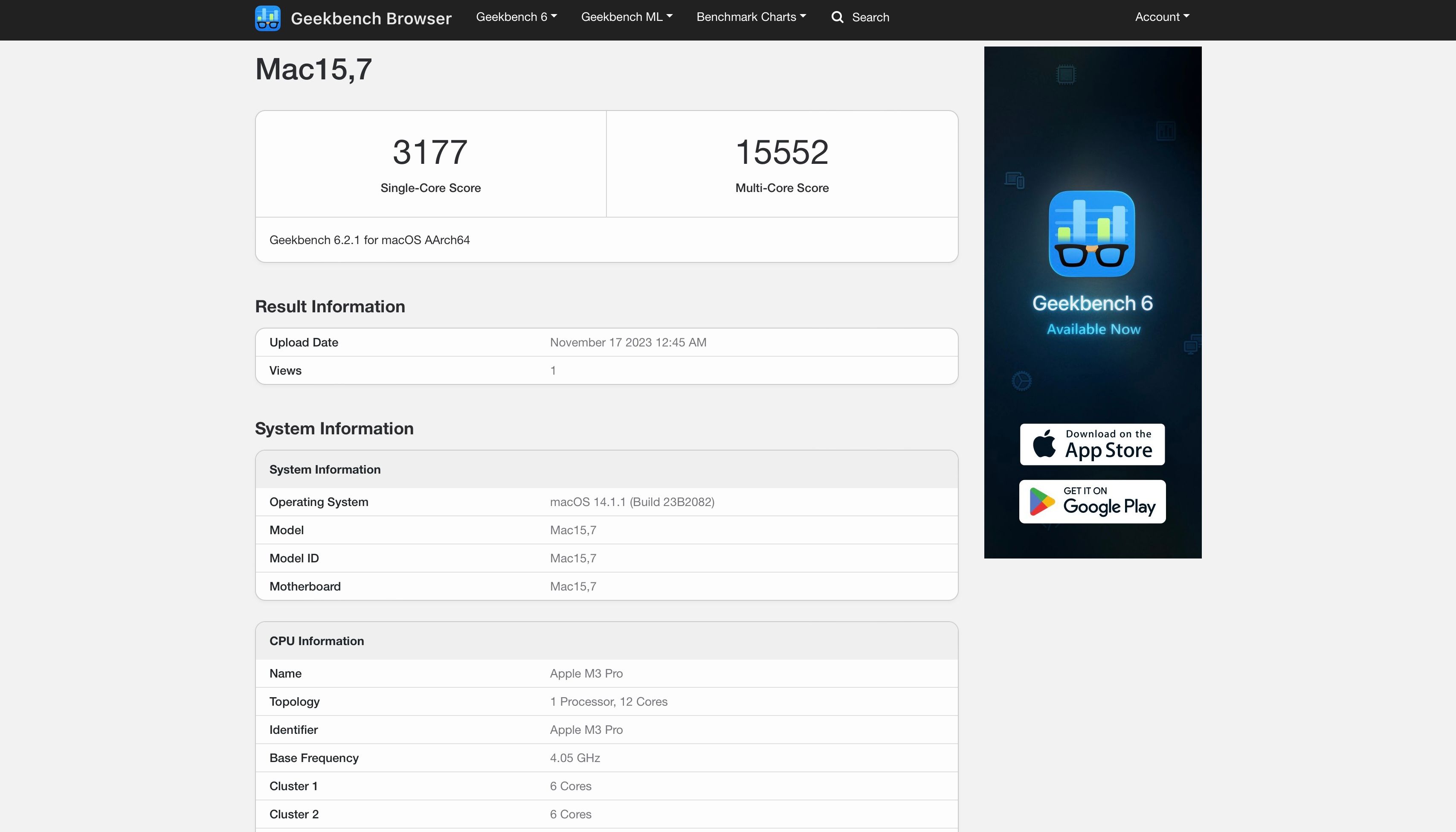The height and width of the screenshot is (832, 1456).
Task: Open the Geekbench ML dropdown
Action: point(626,17)
